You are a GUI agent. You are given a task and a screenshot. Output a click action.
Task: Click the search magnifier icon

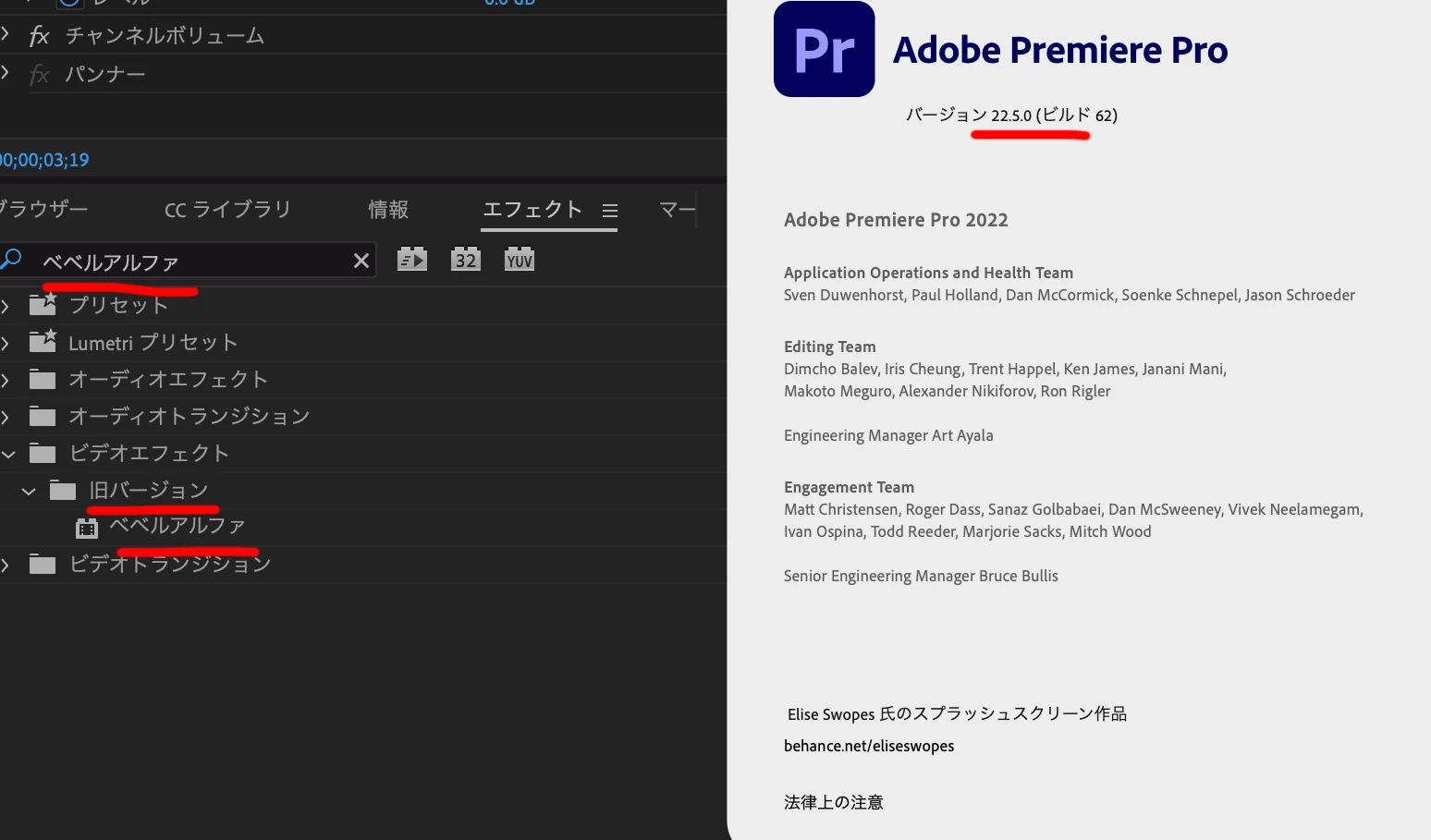click(x=11, y=260)
